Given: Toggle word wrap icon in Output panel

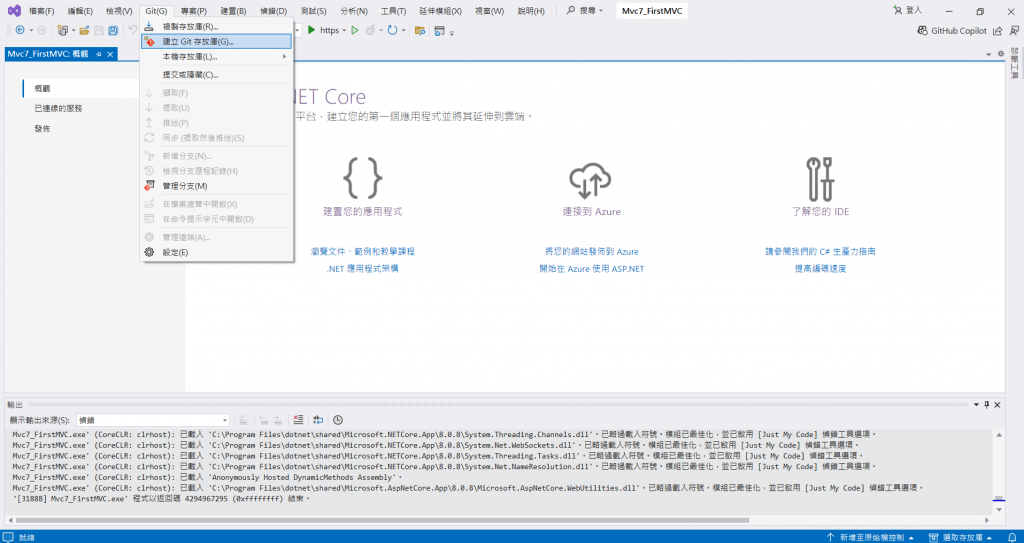Looking at the screenshot, I should [318, 420].
